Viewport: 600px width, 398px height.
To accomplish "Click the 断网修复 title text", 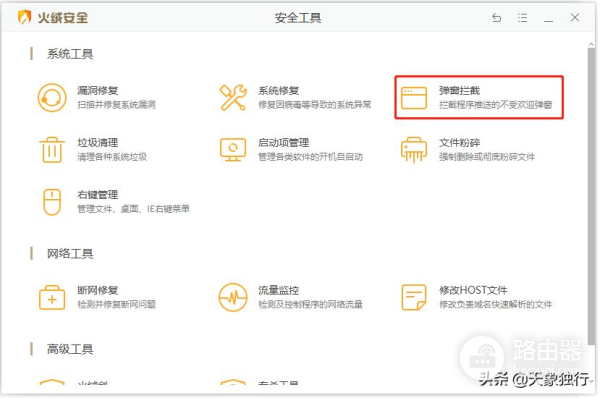I will [x=98, y=290].
